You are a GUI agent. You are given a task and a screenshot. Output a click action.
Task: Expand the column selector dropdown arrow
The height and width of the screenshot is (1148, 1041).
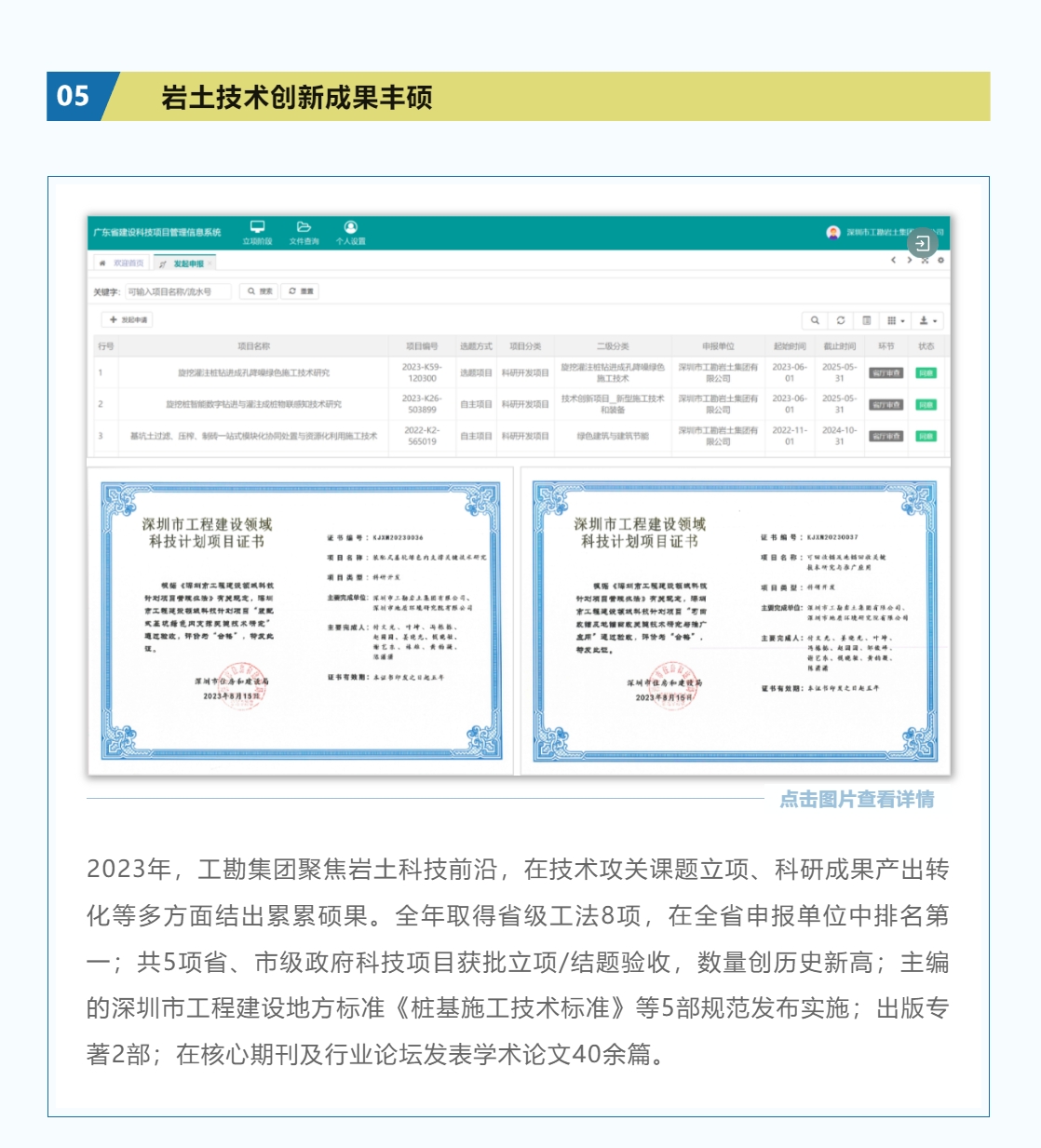click(902, 320)
